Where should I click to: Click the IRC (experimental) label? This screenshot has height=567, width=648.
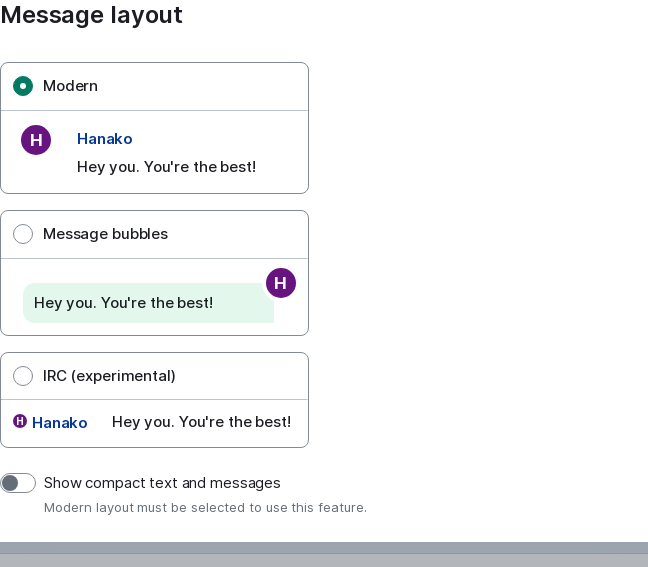(109, 376)
